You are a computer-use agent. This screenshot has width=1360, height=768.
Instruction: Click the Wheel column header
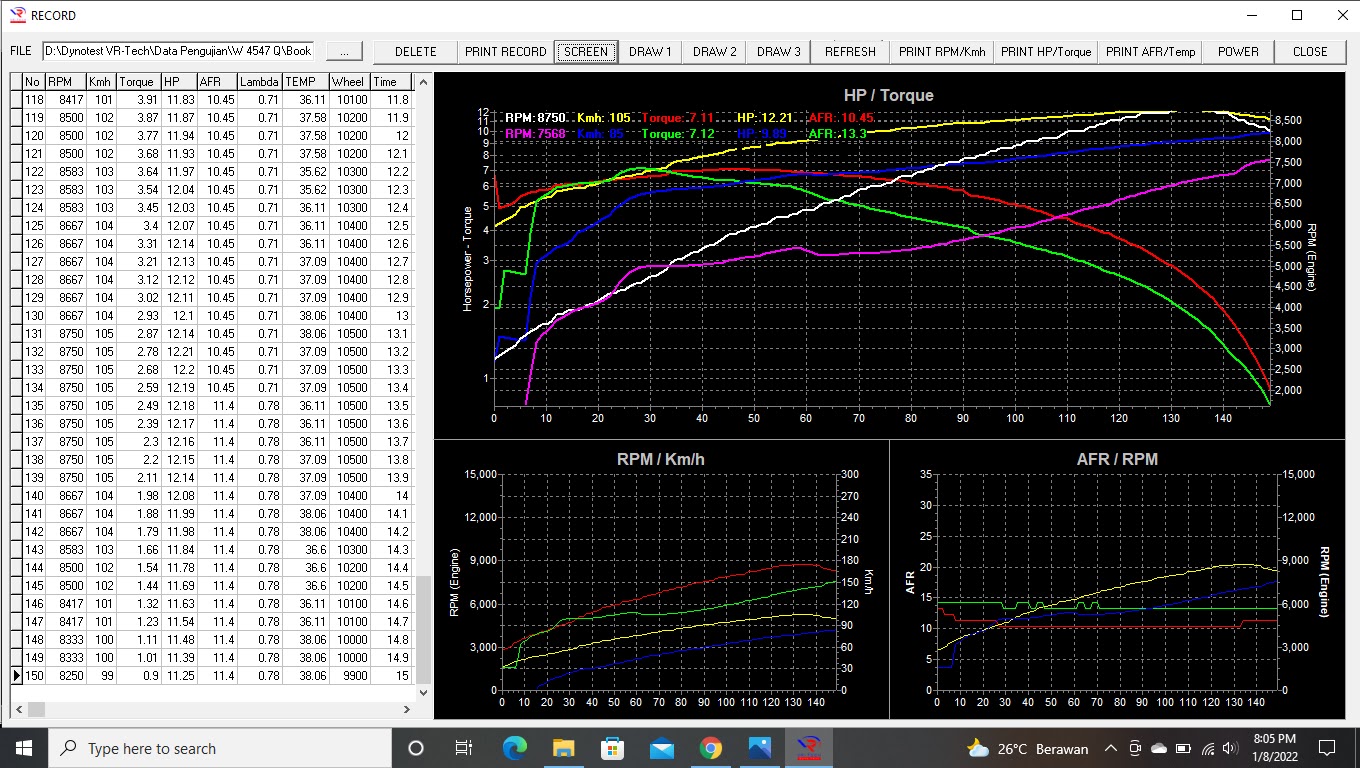click(x=349, y=82)
